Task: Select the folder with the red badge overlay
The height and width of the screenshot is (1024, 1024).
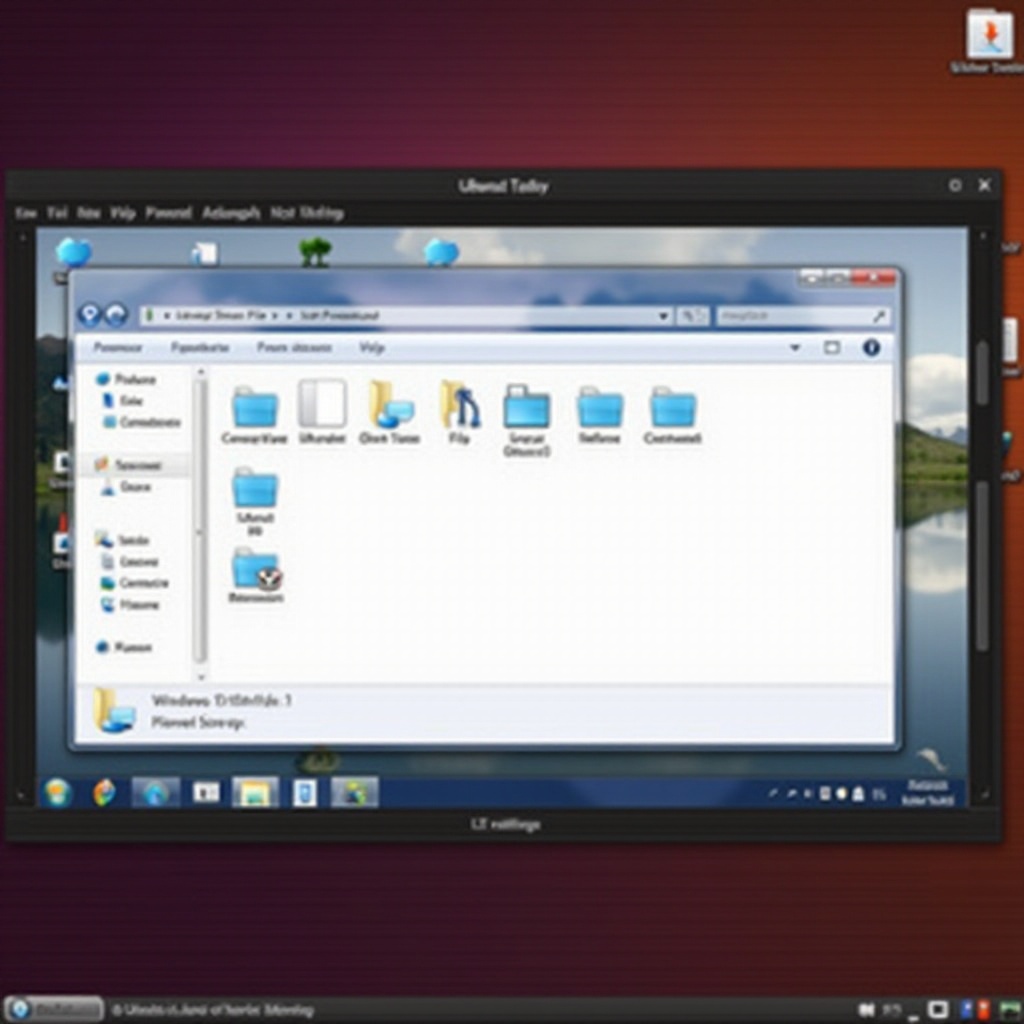Action: pos(256,571)
